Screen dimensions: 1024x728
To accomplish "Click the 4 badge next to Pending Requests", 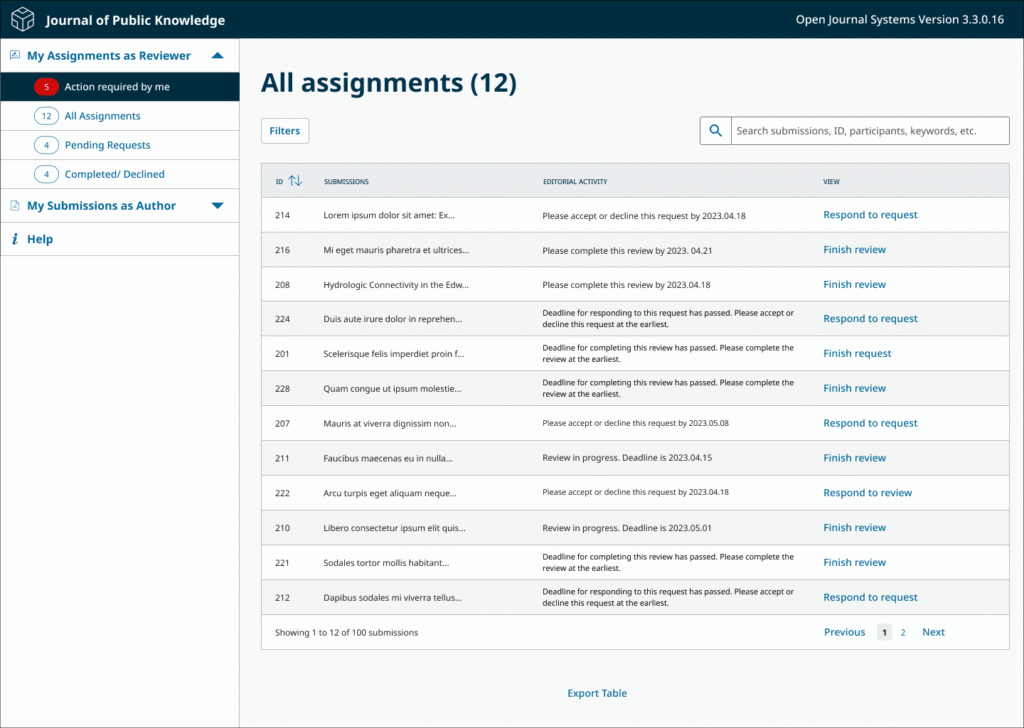I will 46,145.
